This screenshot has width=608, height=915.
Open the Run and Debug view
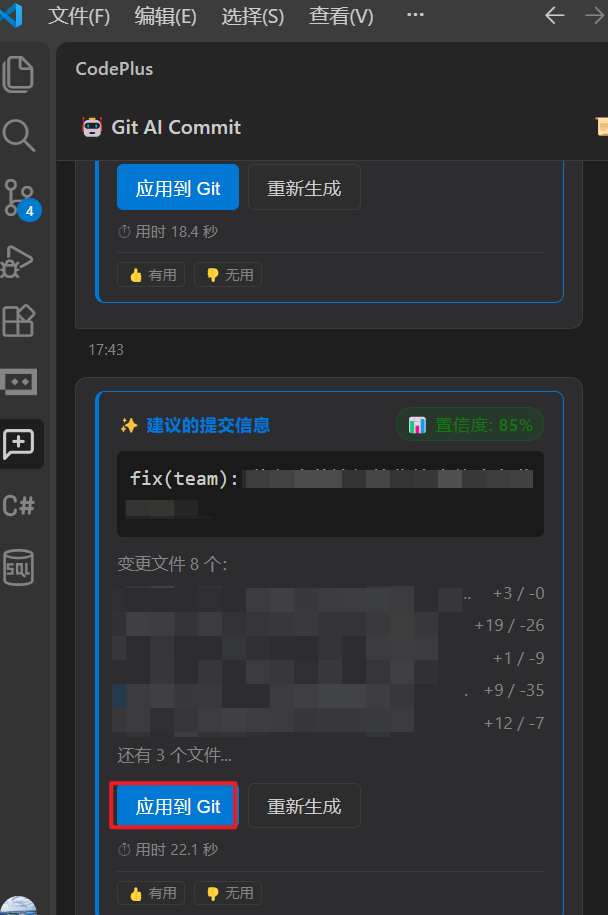click(18, 261)
